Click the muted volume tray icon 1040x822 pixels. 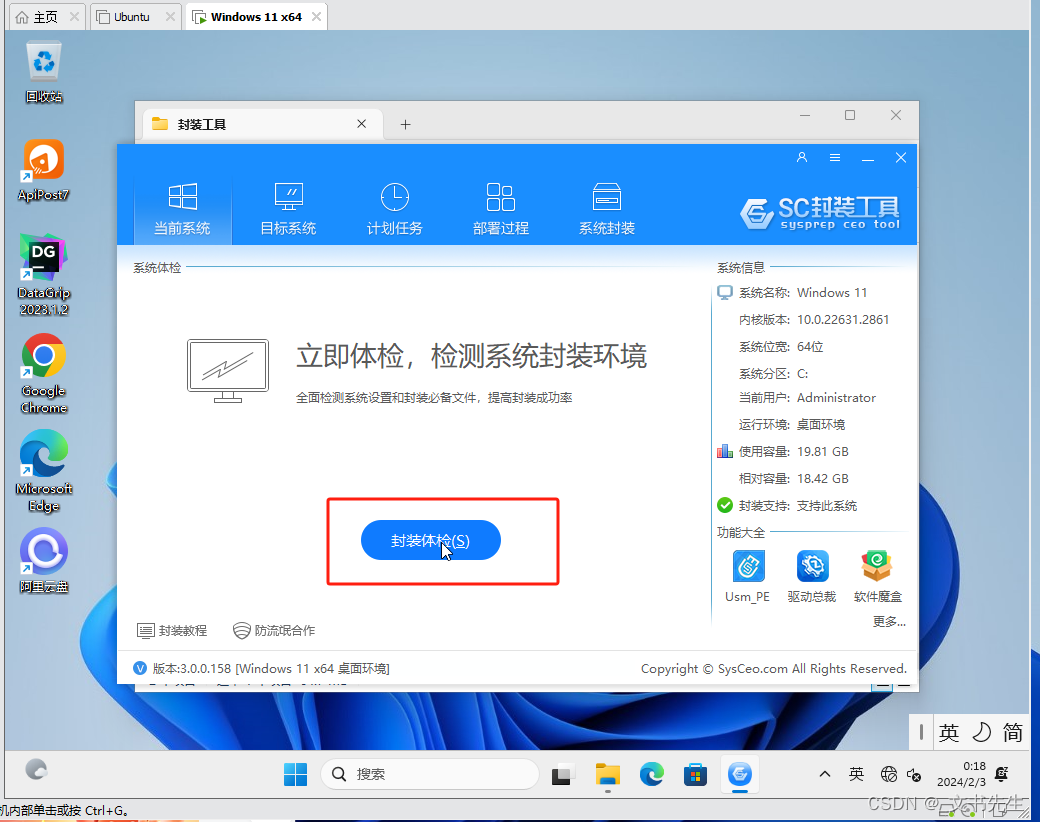point(914,774)
